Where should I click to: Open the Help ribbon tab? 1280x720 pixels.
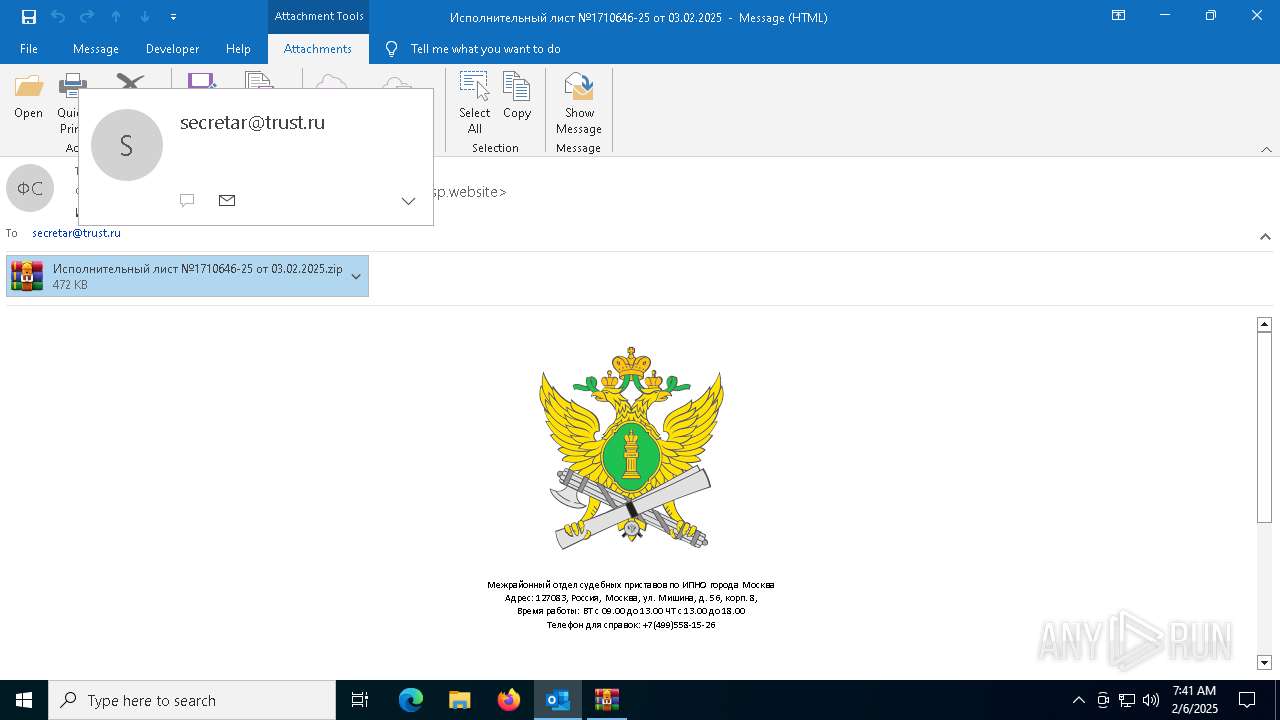[x=238, y=49]
